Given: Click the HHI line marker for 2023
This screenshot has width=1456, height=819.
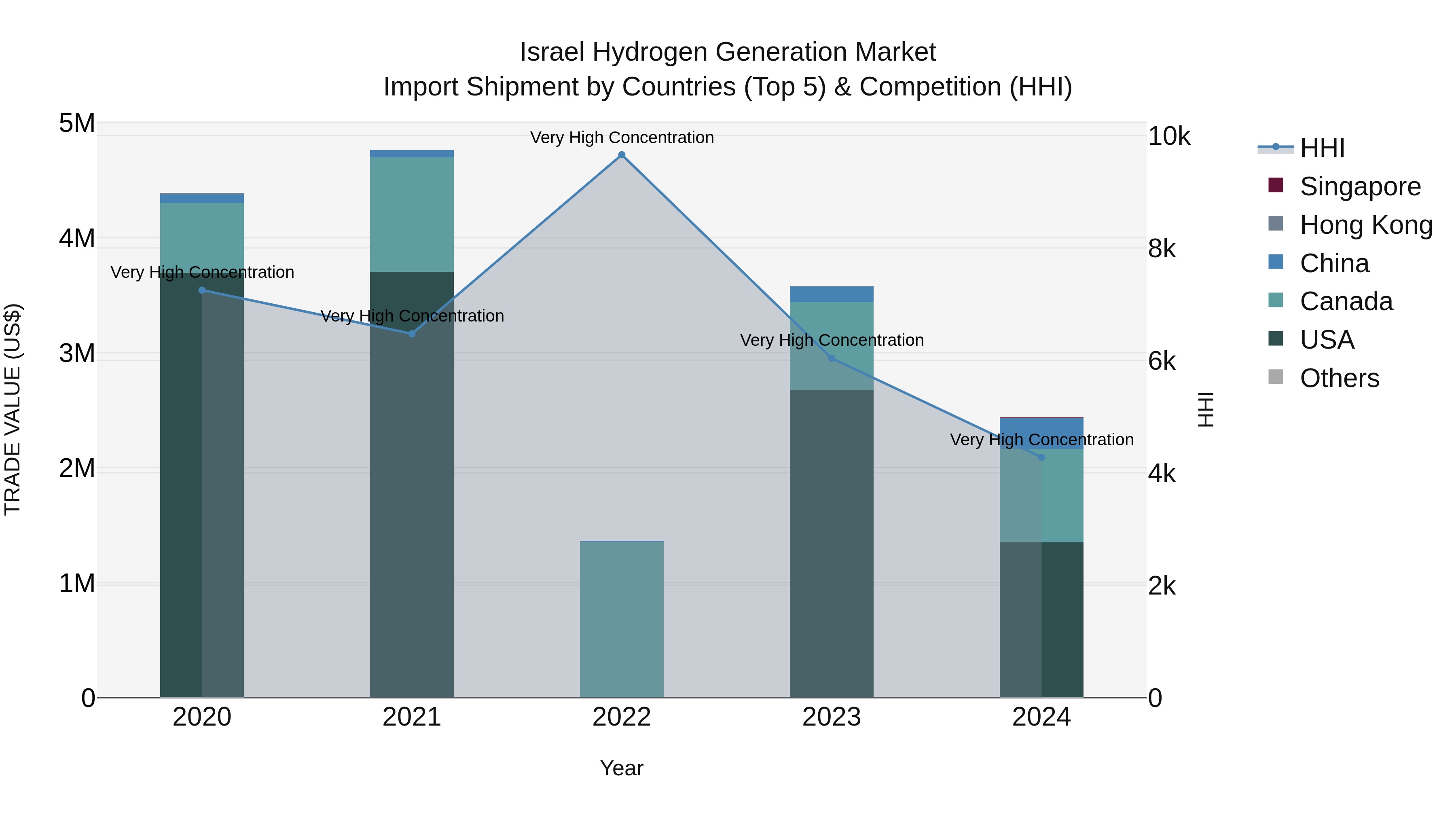Looking at the screenshot, I should coord(832,358).
